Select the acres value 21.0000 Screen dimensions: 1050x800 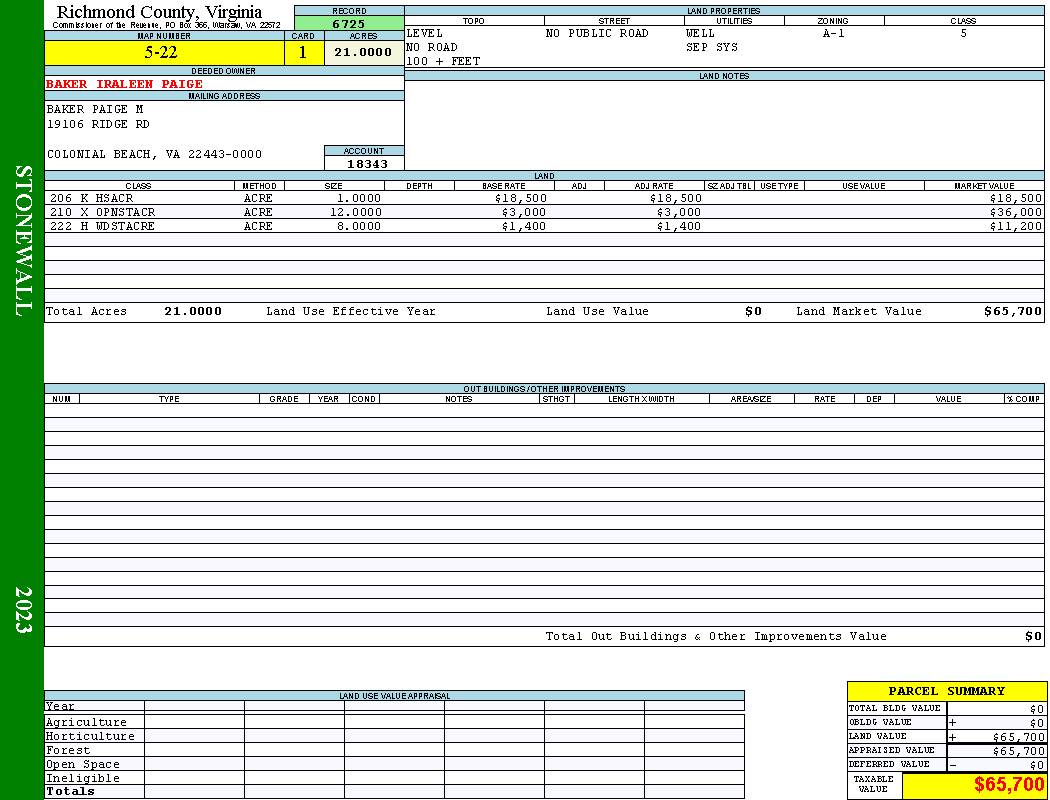(x=364, y=53)
